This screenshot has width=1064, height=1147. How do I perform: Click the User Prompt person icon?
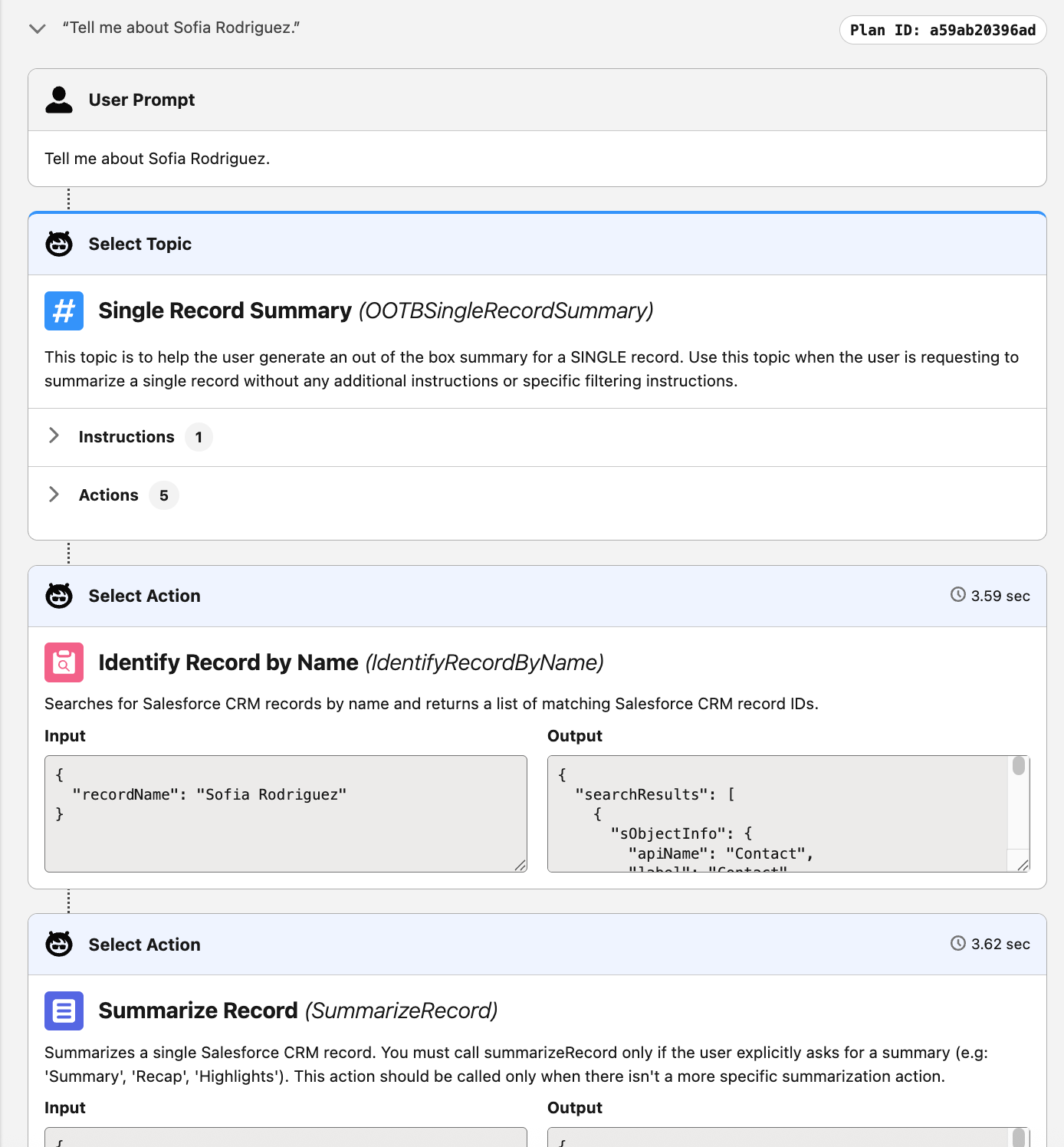coord(59,100)
